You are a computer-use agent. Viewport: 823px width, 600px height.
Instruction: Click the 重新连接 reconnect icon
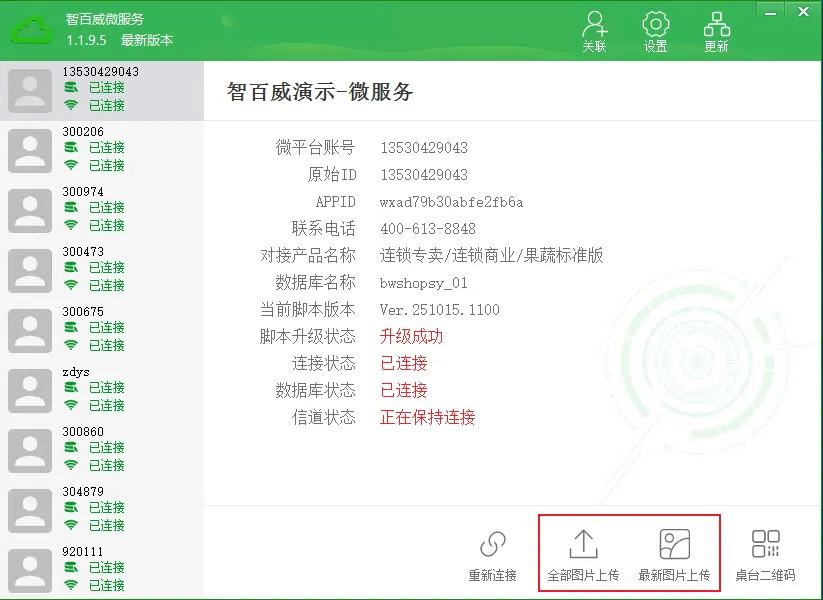492,555
